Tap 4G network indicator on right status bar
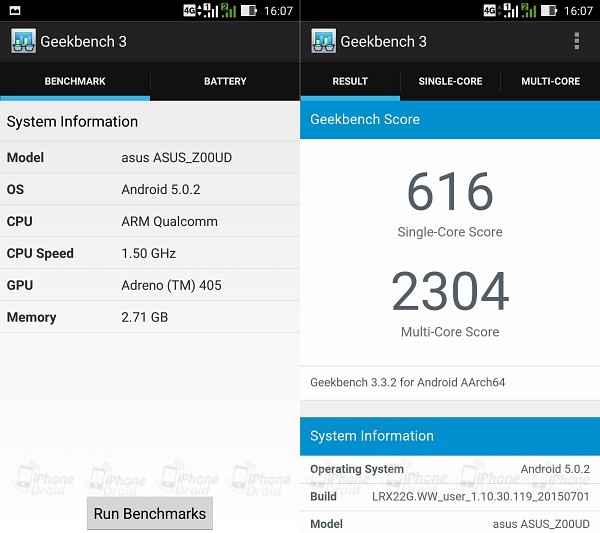This screenshot has height=533, width=600. pos(489,10)
